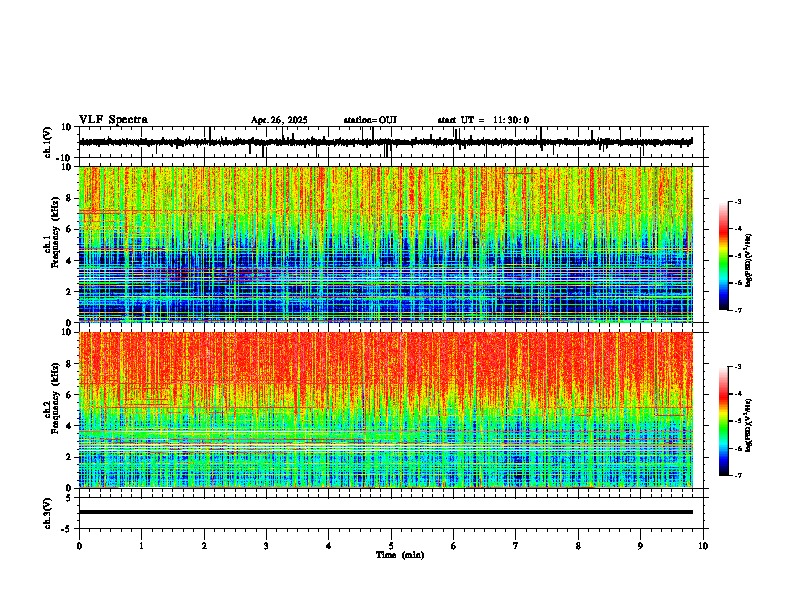Click the ch.2 spectrogram color scale bar
This screenshot has height=612, width=792.
724,421
